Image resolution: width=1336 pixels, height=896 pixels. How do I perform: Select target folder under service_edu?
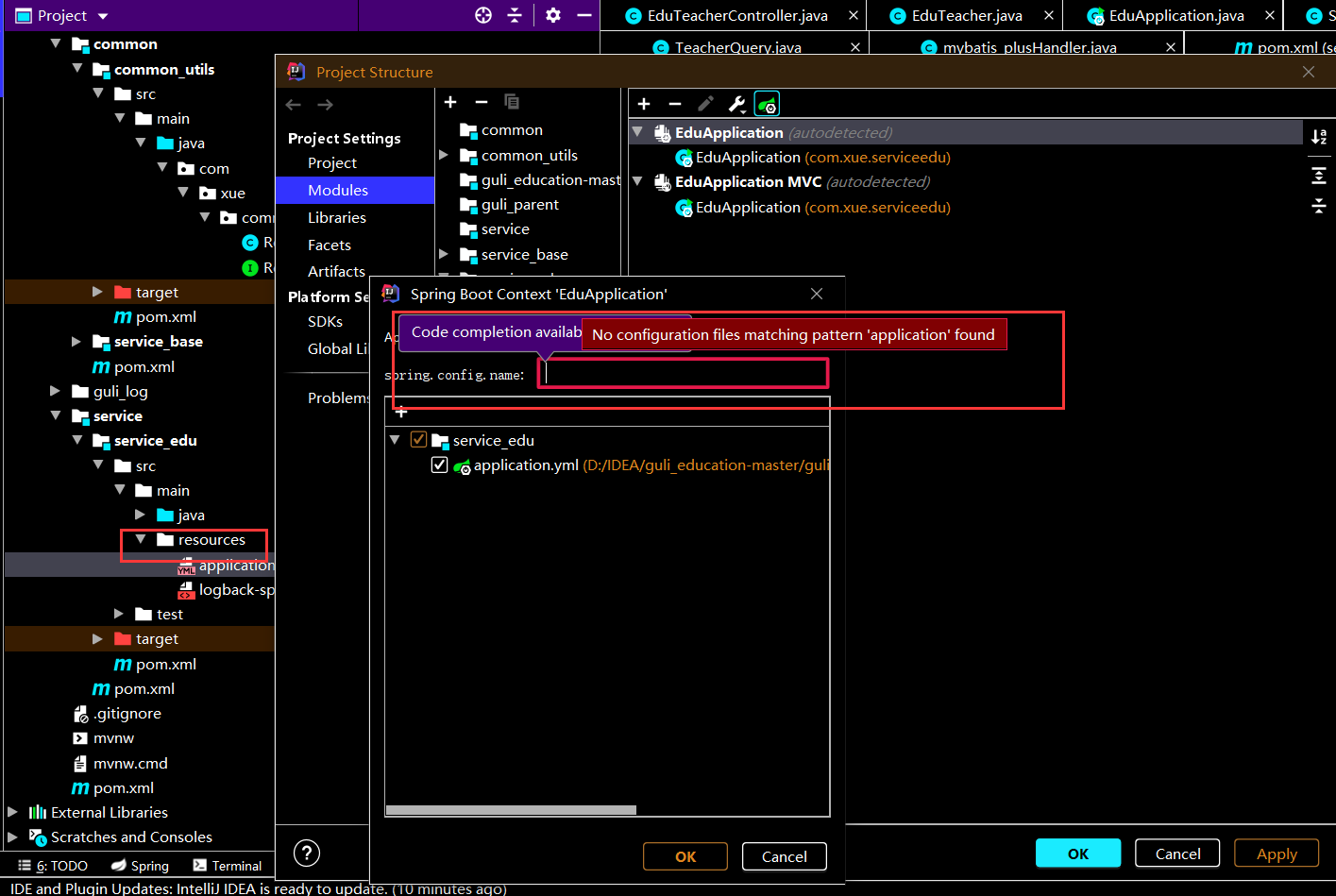pos(146,638)
